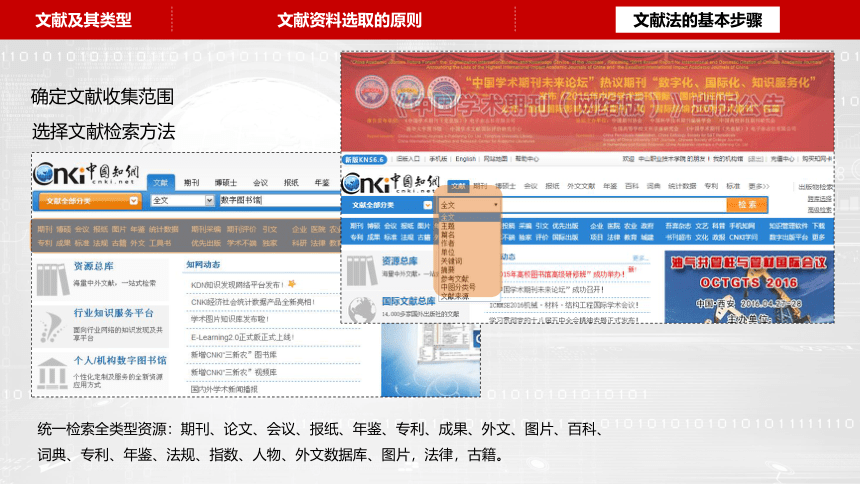Click the empty search field on KNS6.6 page
The height and width of the screenshot is (484, 860).
pyautogui.click(x=614, y=205)
